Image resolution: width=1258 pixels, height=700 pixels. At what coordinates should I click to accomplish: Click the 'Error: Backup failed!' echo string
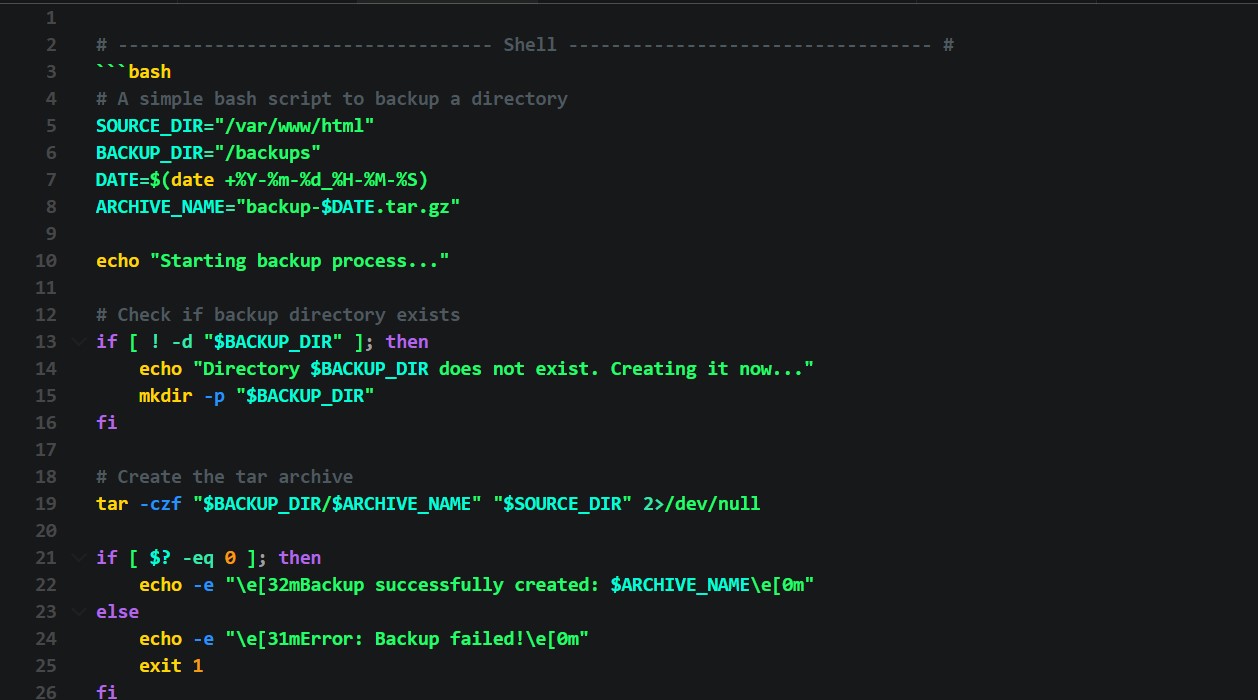coord(406,639)
